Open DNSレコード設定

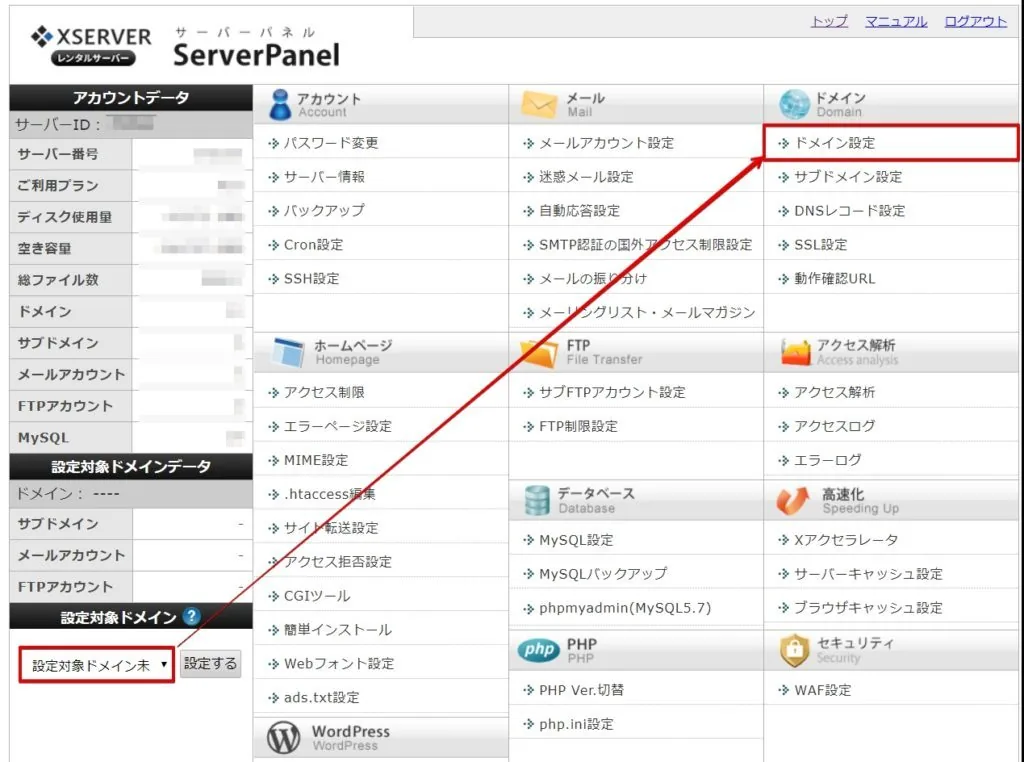pos(849,211)
